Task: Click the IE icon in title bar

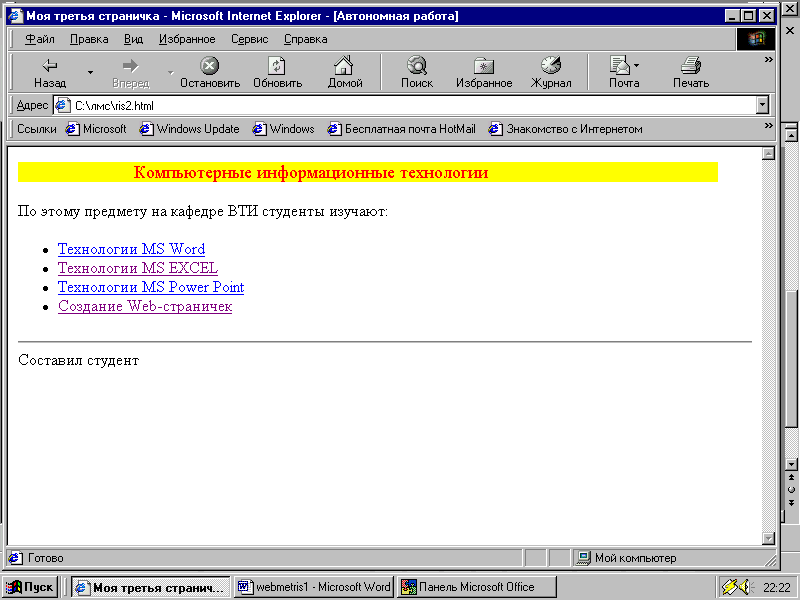Action: (x=15, y=16)
